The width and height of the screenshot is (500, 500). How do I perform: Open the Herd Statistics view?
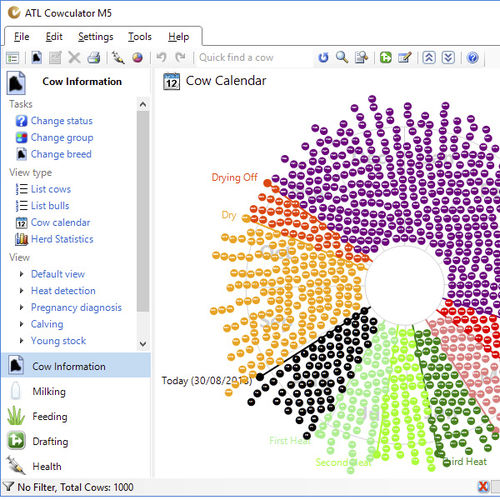point(62,239)
